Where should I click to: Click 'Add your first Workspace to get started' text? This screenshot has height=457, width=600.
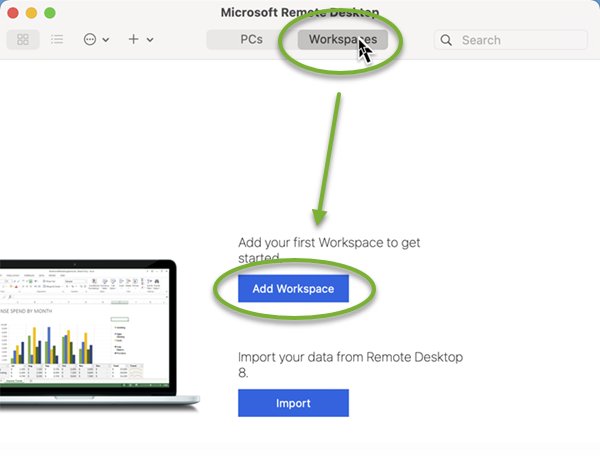(329, 250)
